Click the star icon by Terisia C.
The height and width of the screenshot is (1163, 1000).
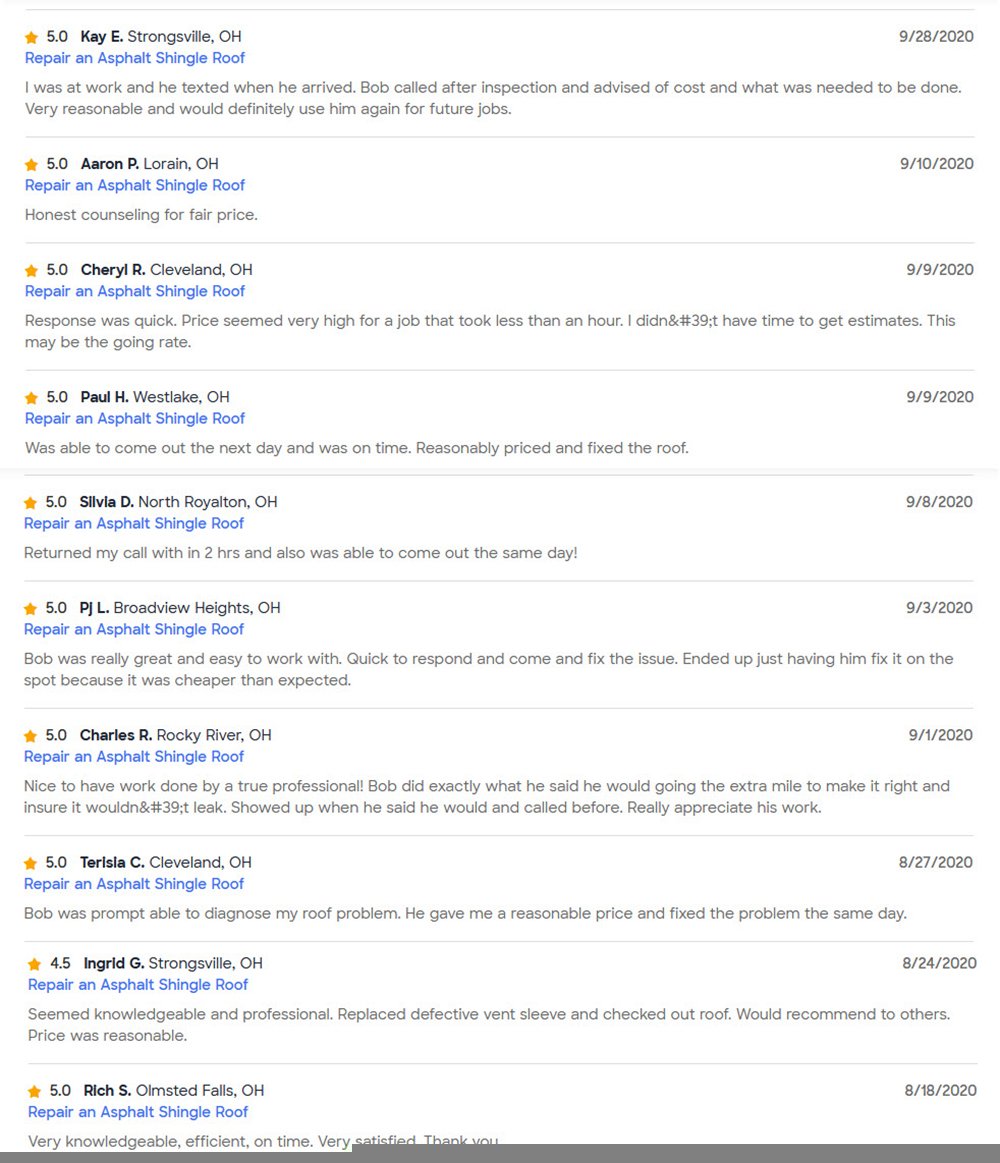pos(31,863)
